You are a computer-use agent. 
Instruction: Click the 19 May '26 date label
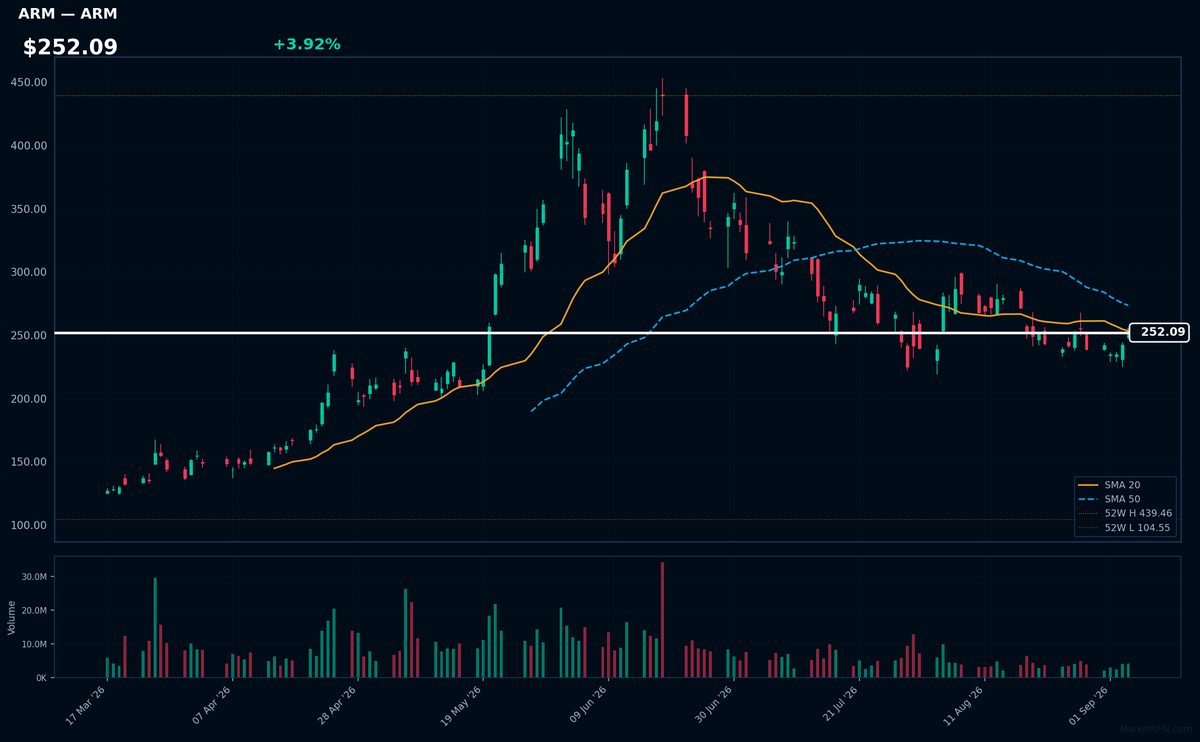click(461, 706)
